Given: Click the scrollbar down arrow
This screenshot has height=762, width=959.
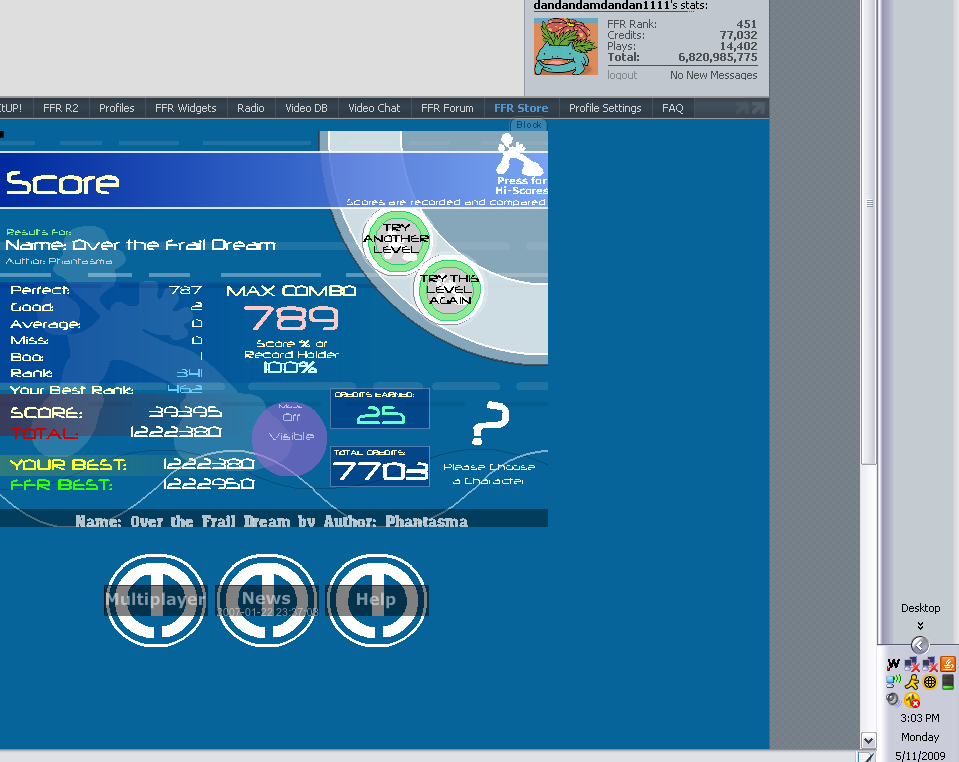Looking at the screenshot, I should point(868,740).
